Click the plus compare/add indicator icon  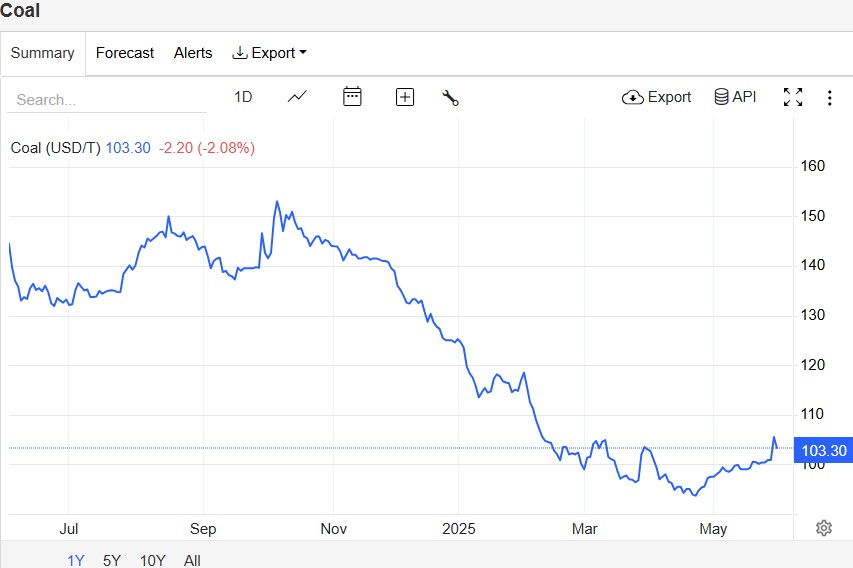point(405,97)
